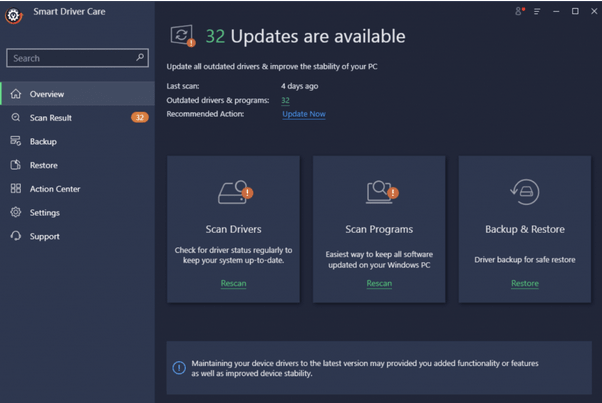Viewport: 602px width, 403px height.
Task: Click 'Outdated drivers & programs:' label
Action: click(218, 100)
